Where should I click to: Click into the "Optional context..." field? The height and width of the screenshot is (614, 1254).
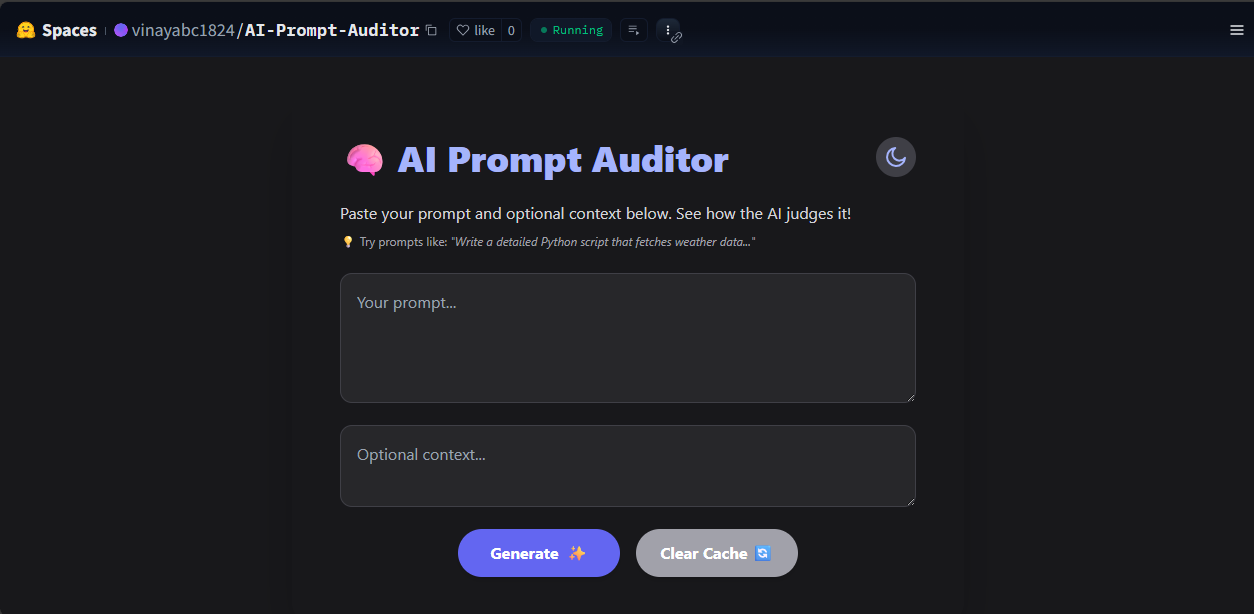pos(627,466)
